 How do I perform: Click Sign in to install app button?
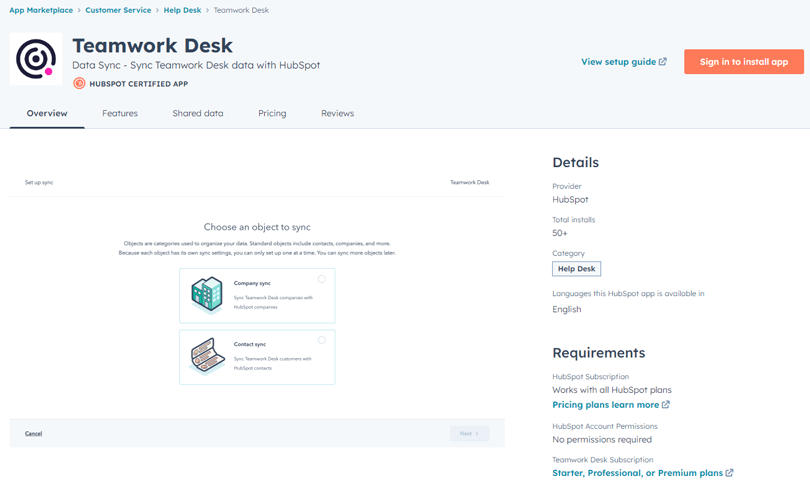(x=744, y=61)
